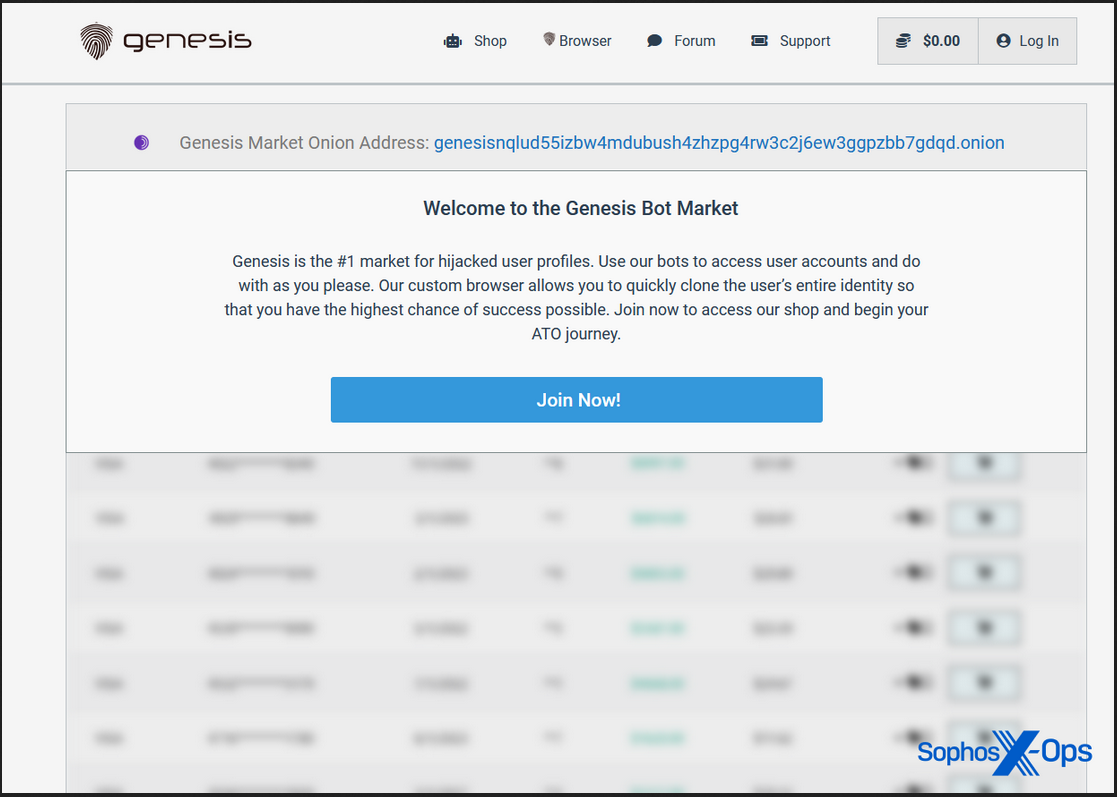Click the Genesis wordmark in the header
Image resolution: width=1117 pixels, height=797 pixels.
click(187, 41)
